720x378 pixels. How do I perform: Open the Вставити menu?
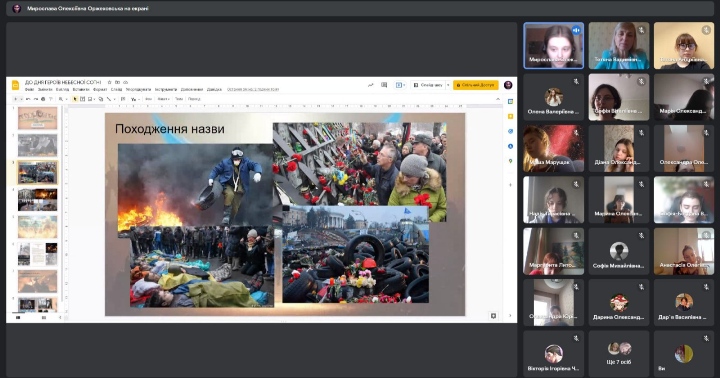pyautogui.click(x=81, y=90)
